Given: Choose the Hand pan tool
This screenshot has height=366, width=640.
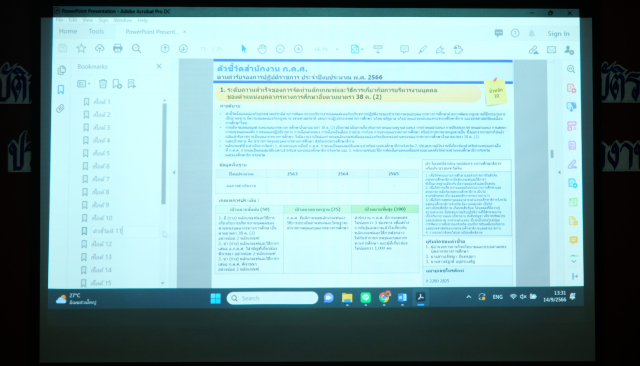Looking at the screenshot, I should tap(262, 49).
